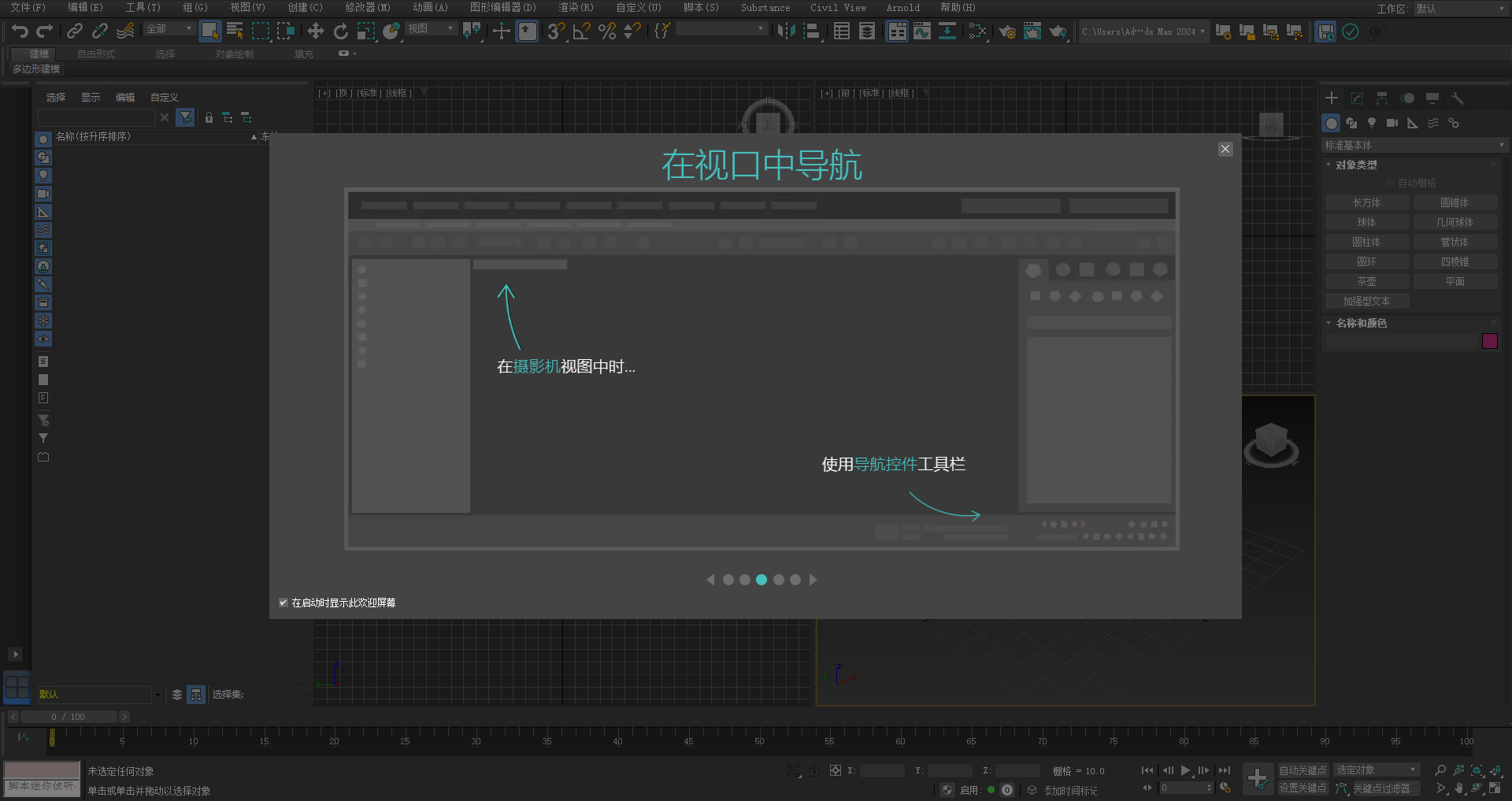Uncheck 在启动时显示此欢迎屏幕 checkbox
The image size is (1512, 801).
283,603
